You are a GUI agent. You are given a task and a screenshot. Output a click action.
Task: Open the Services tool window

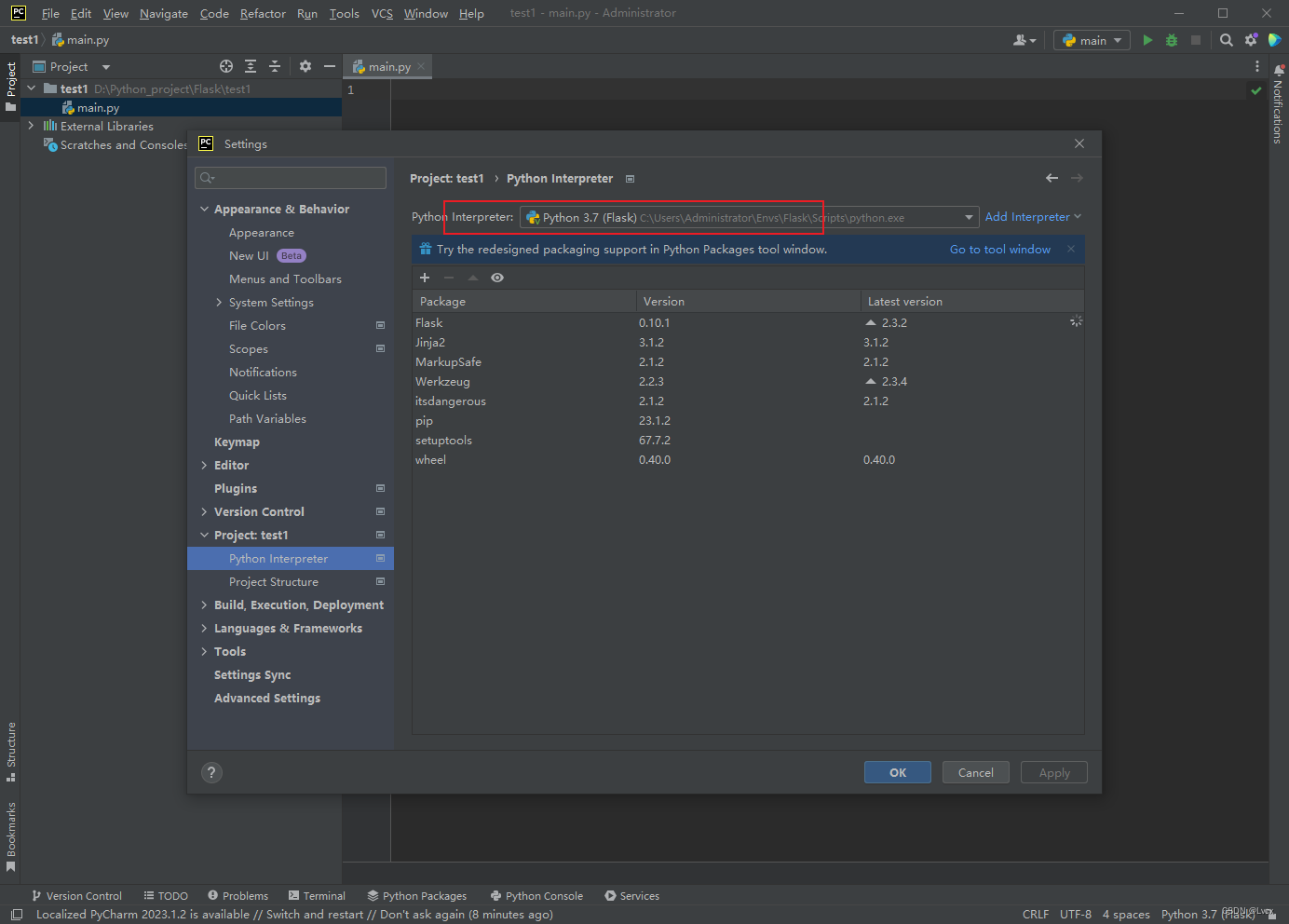pyautogui.click(x=632, y=896)
